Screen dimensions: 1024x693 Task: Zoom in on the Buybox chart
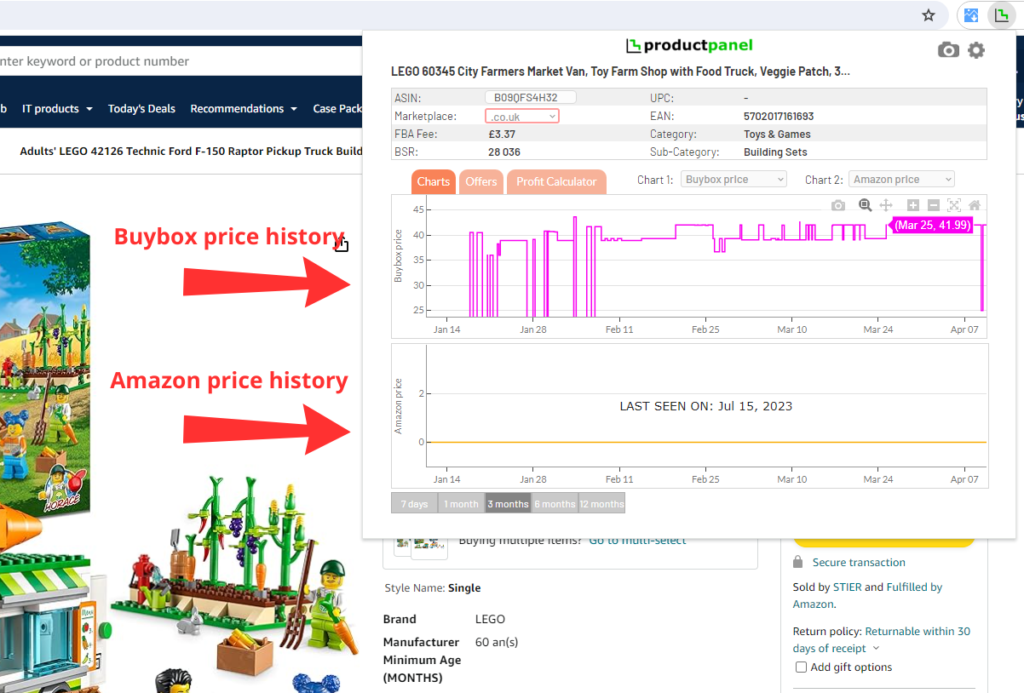point(913,205)
